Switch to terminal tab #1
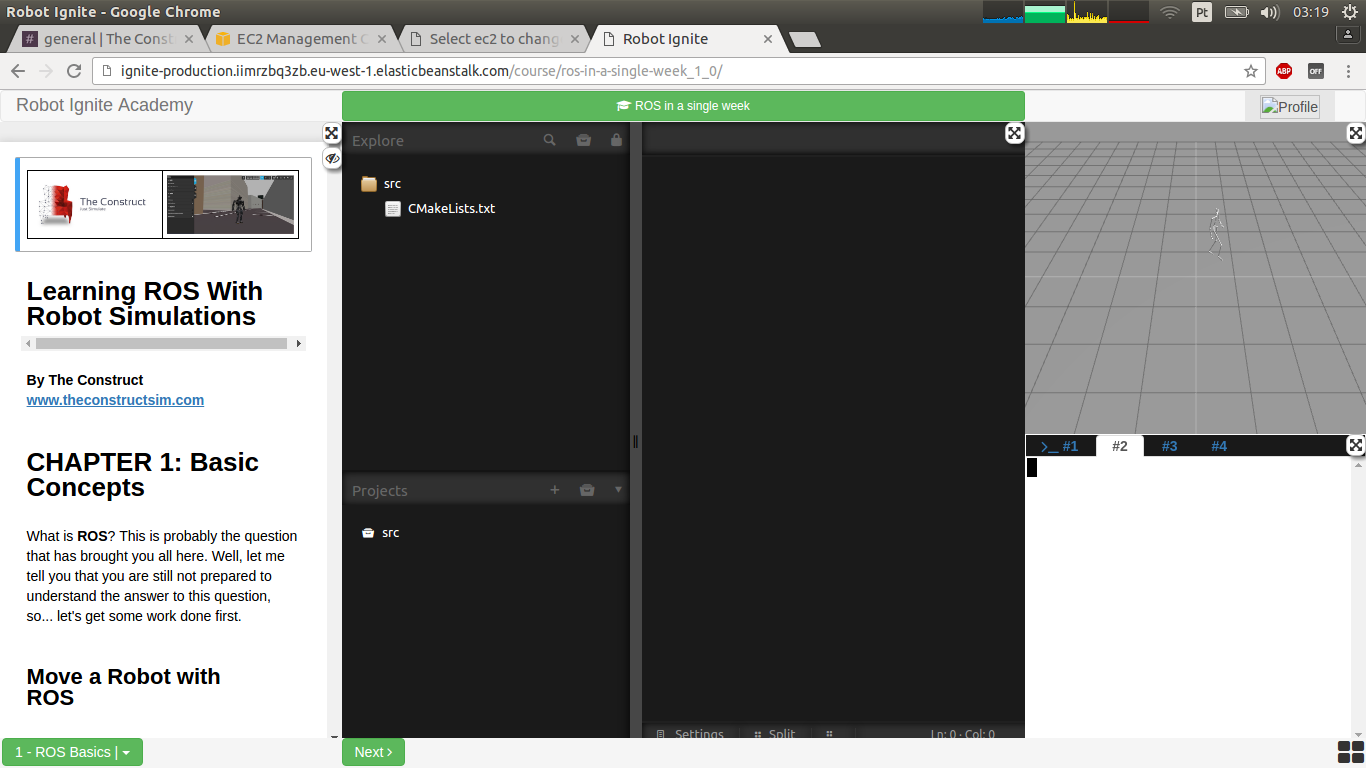The width and height of the screenshot is (1366, 768). point(1060,446)
